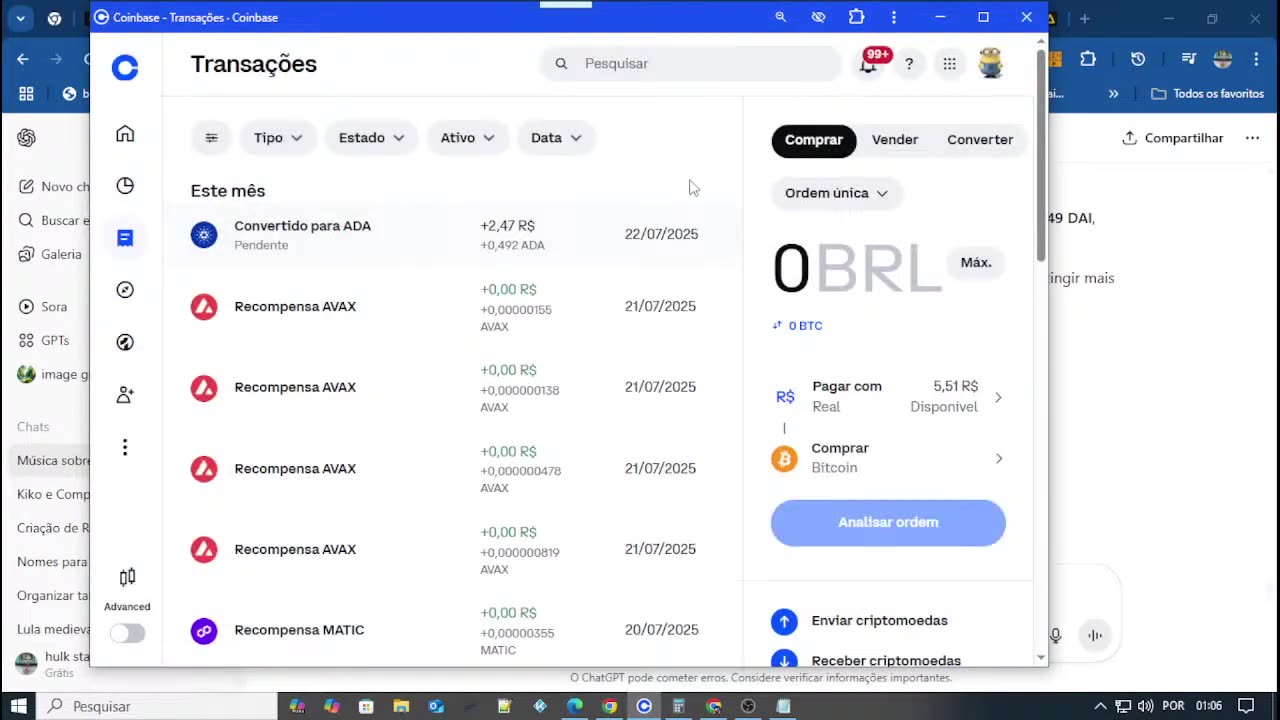Click Cardano icon of Convertido para ADA
1280x720 pixels.
(204, 235)
